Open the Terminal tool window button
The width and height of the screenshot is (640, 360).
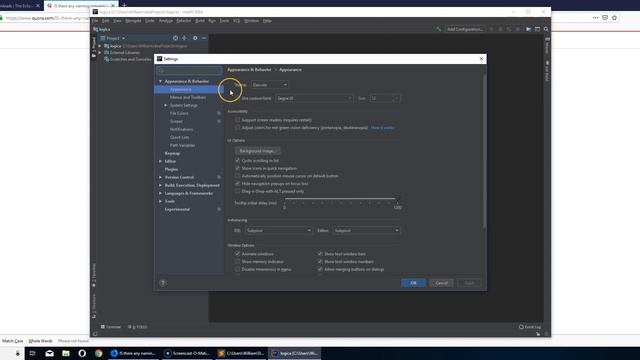(111, 327)
